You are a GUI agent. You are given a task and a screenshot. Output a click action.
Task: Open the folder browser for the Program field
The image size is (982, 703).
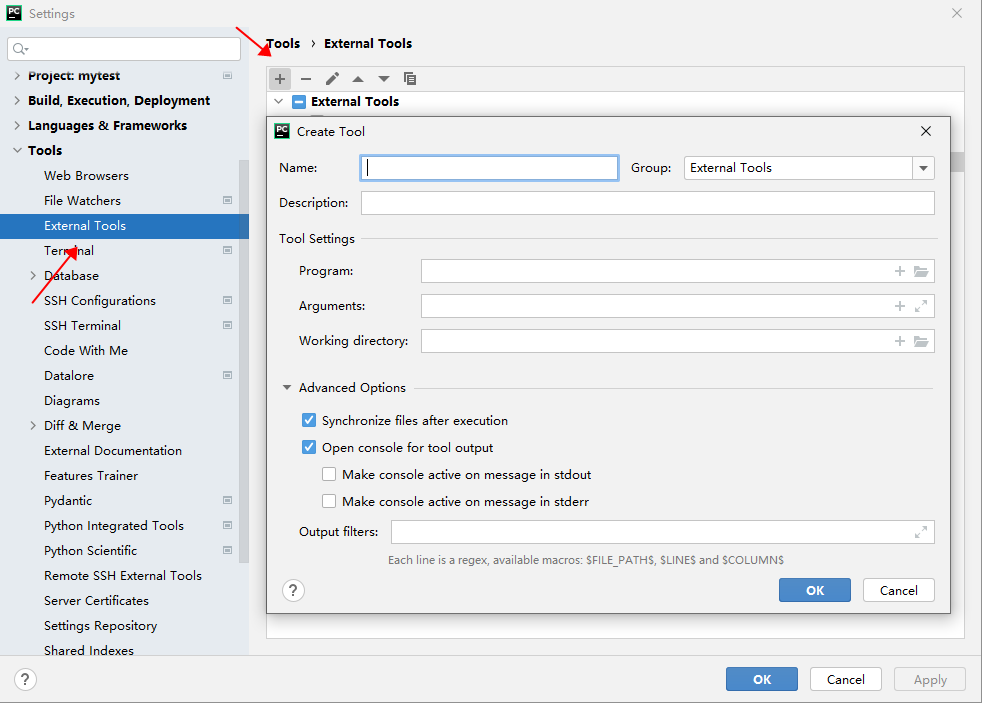pyautogui.click(x=921, y=270)
